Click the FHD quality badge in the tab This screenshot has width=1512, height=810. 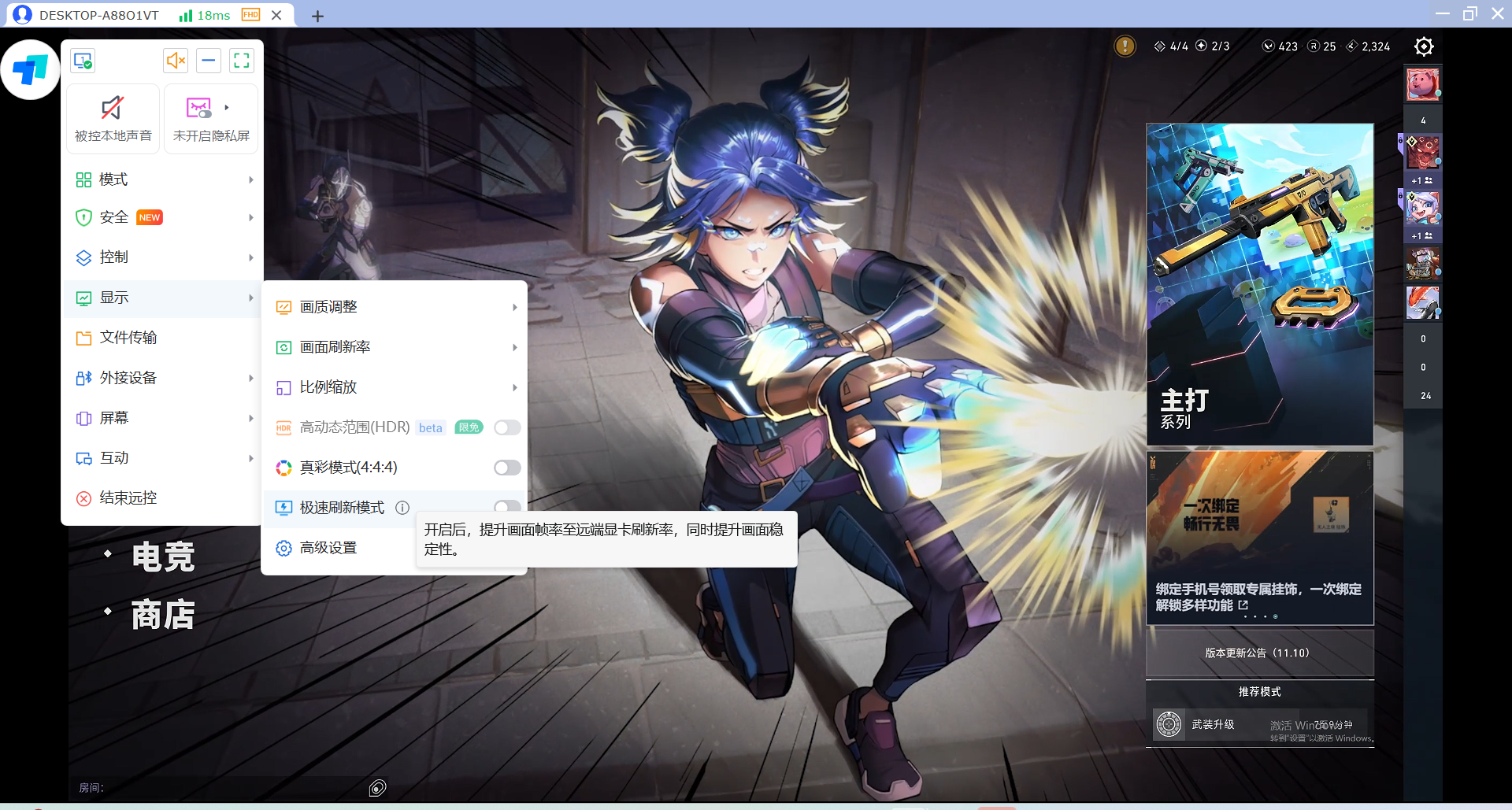[x=250, y=15]
